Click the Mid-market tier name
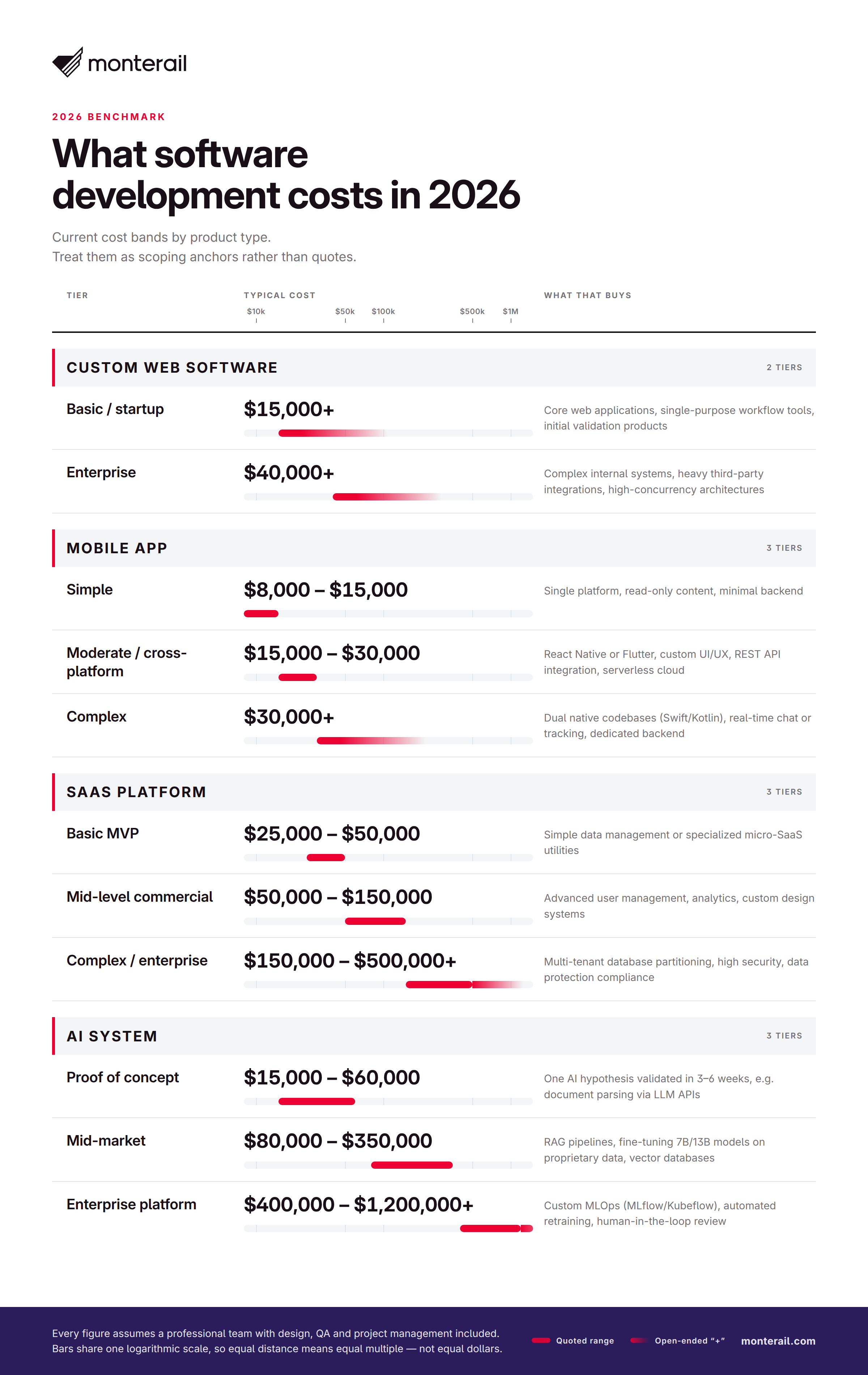This screenshot has height=1375, width=868. click(x=106, y=1140)
